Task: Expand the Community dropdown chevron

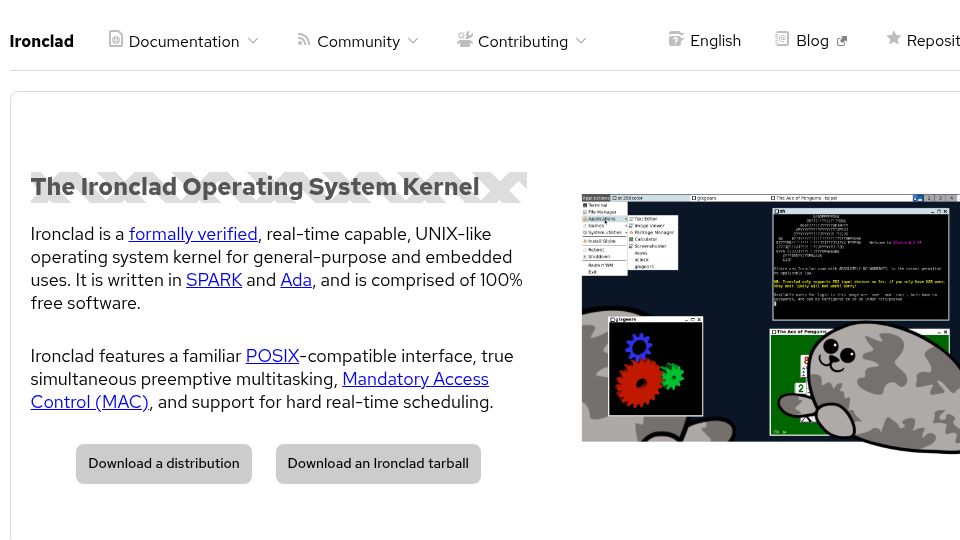Action: pos(413,41)
